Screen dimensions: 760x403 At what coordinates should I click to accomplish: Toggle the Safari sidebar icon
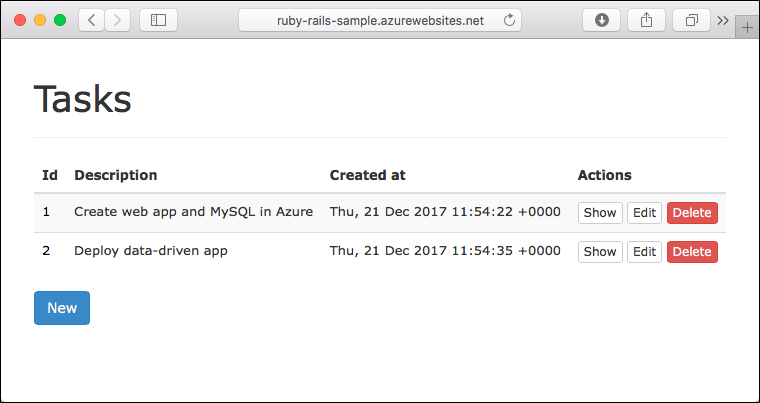point(158,20)
